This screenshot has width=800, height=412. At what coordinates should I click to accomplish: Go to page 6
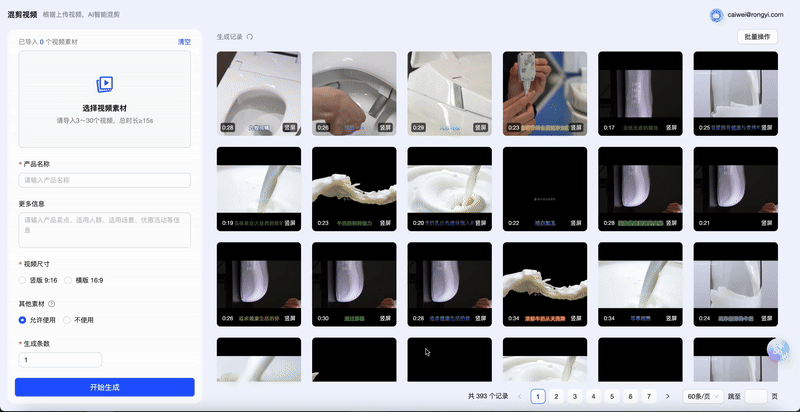[x=630, y=396]
